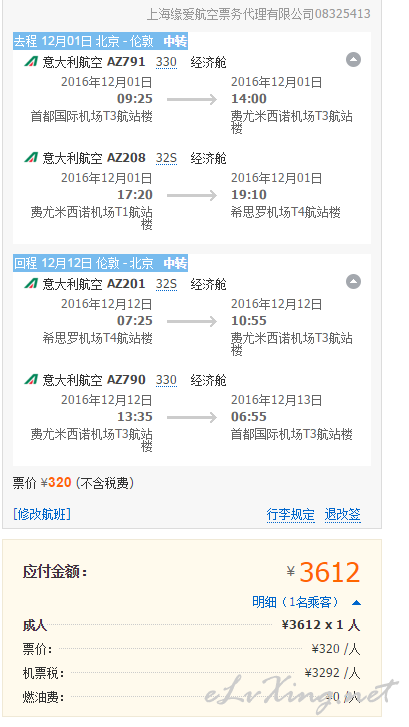This screenshot has width=409, height=727.
Task: Collapse the outbound 北京-伦敦 flight details
Action: (353, 60)
